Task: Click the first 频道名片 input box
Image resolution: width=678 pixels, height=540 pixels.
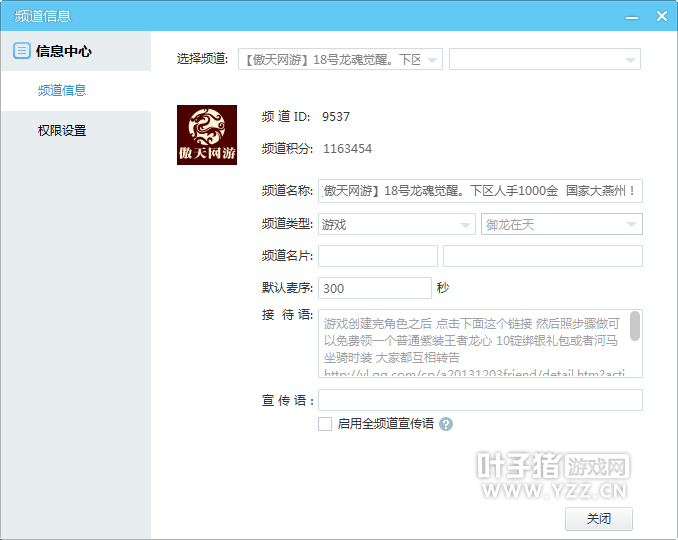Action: [378, 256]
